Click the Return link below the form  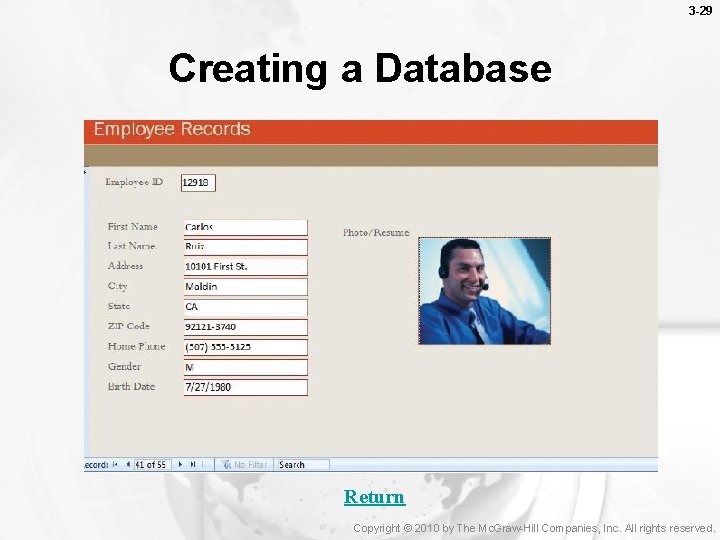tap(374, 497)
